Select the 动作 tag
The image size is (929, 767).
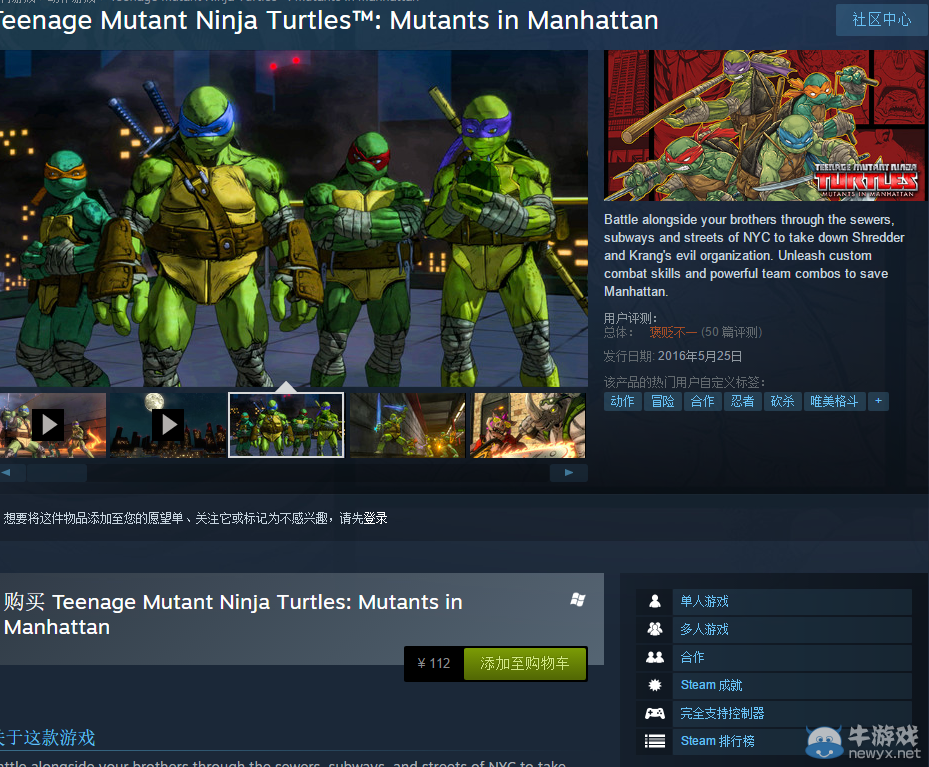(x=622, y=402)
